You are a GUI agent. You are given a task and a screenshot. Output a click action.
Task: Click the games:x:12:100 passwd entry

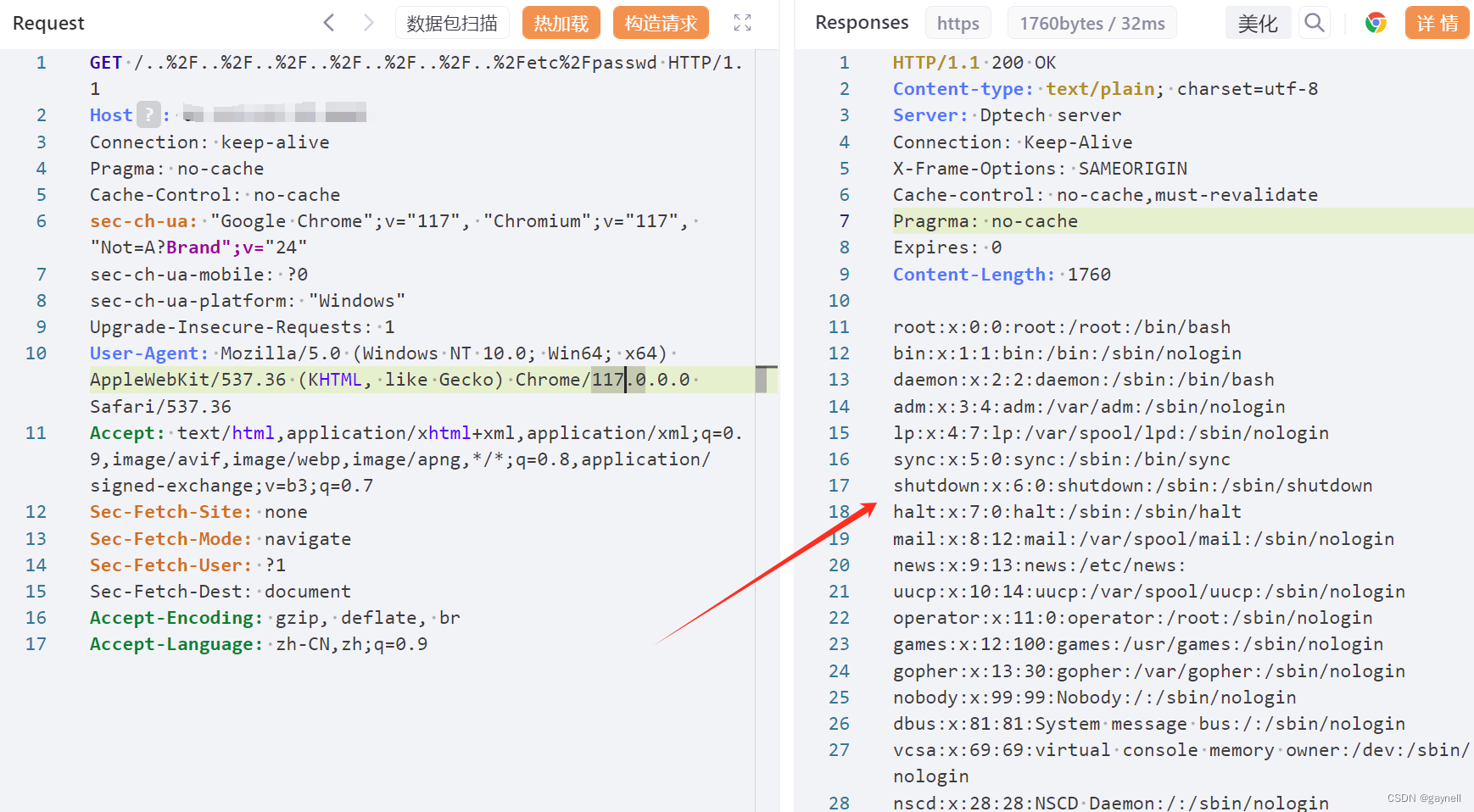tap(1138, 643)
